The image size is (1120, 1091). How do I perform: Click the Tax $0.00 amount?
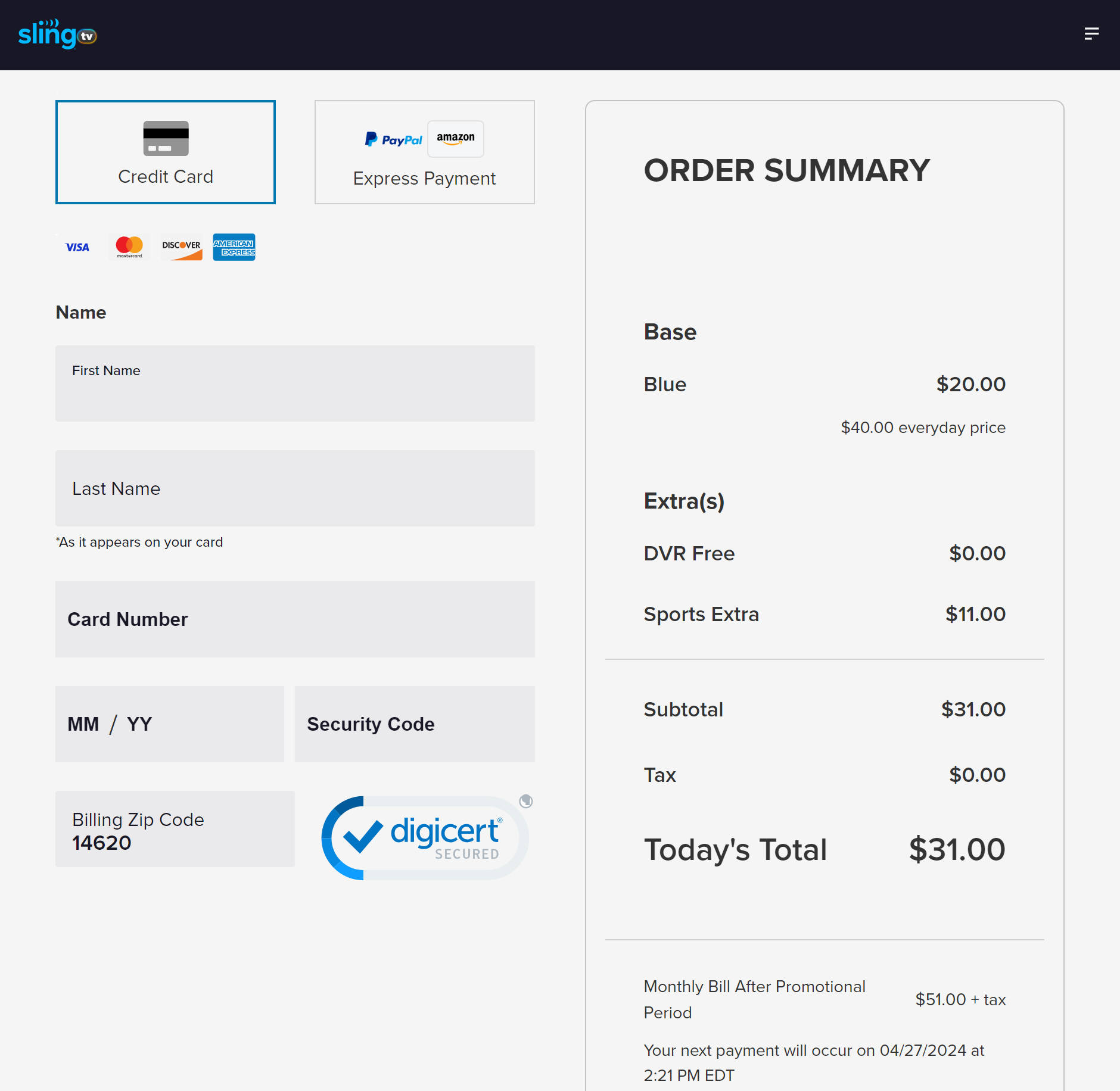[977, 775]
